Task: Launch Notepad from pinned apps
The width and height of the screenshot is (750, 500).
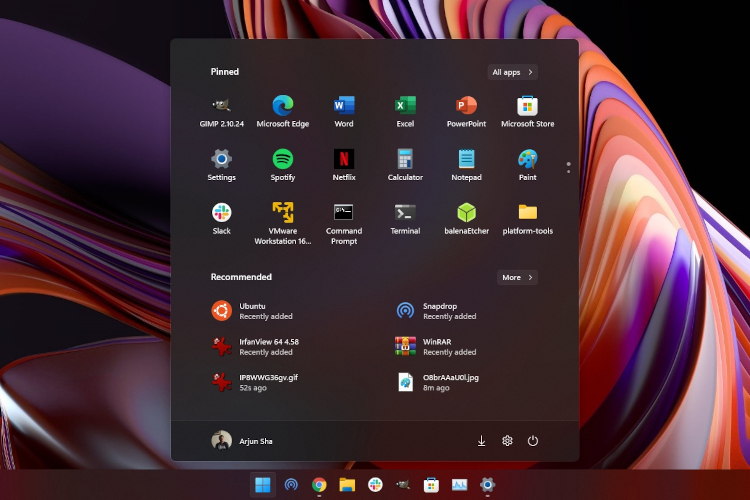Action: pos(466,166)
